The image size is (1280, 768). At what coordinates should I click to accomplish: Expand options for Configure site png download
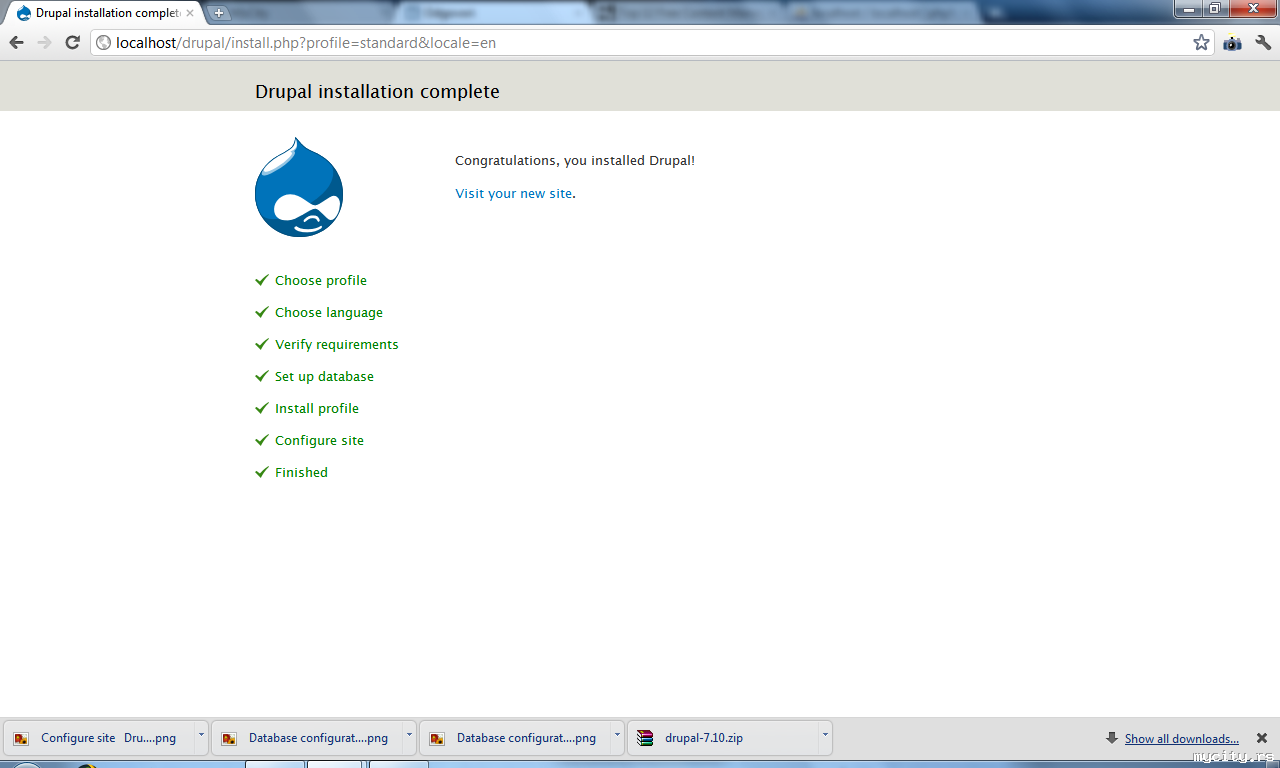point(201,738)
